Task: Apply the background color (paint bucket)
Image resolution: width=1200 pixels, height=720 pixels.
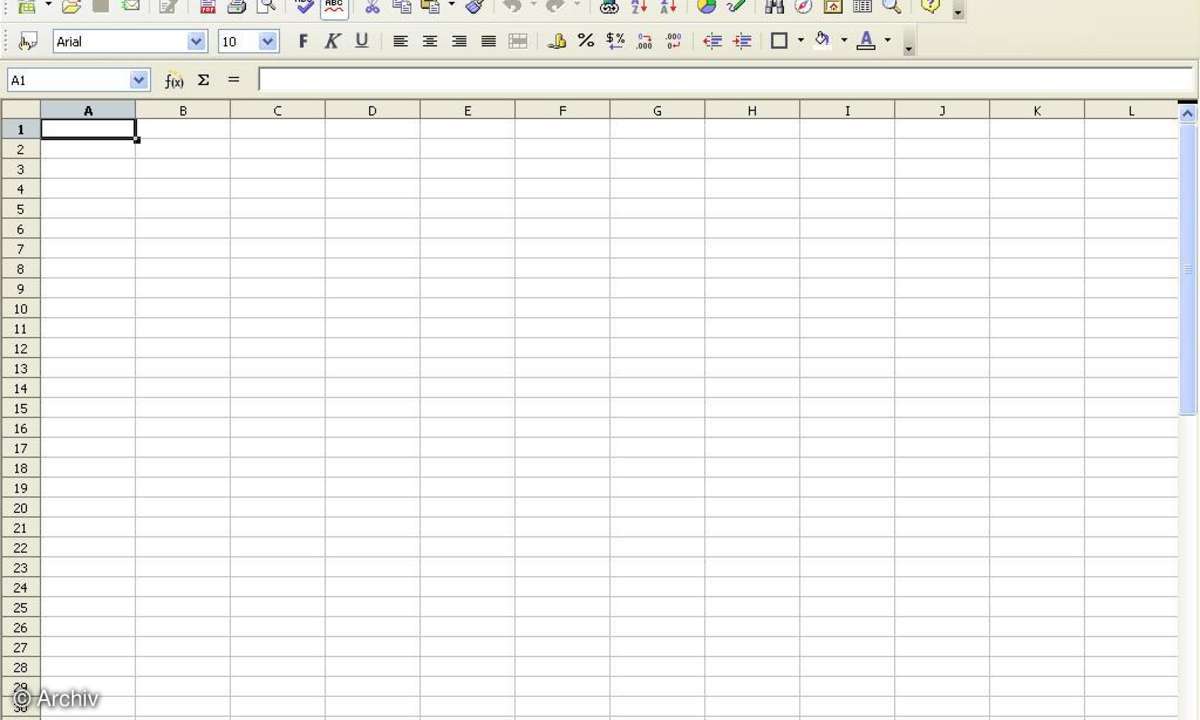Action: point(822,41)
